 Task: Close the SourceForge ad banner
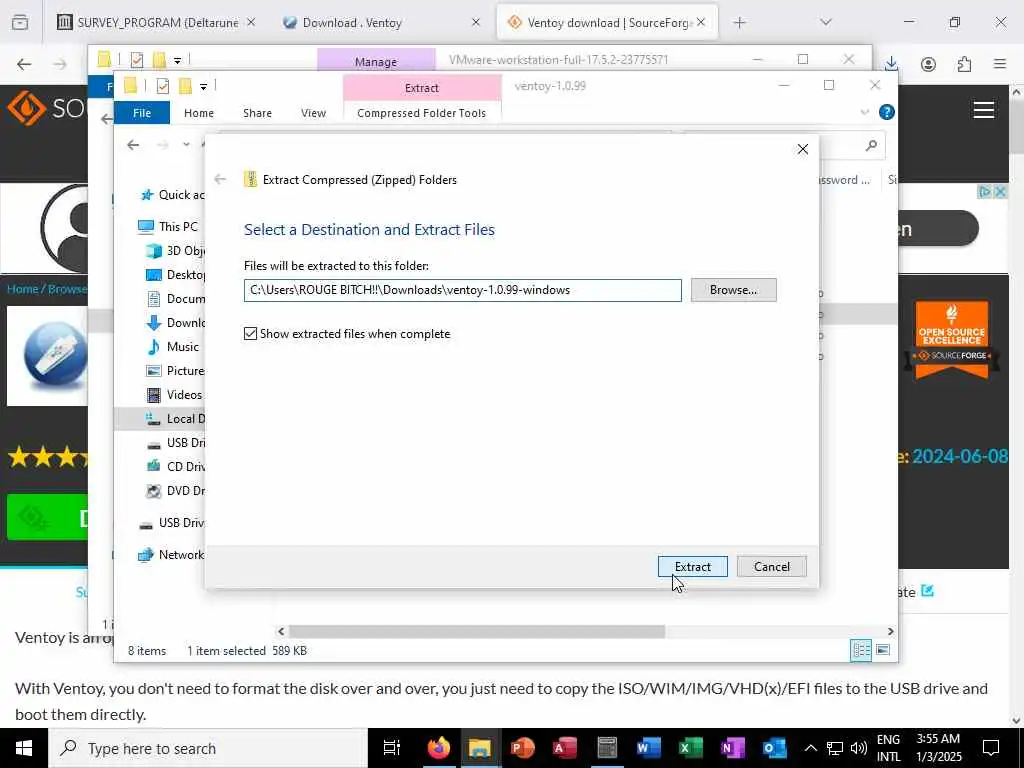point(1000,191)
